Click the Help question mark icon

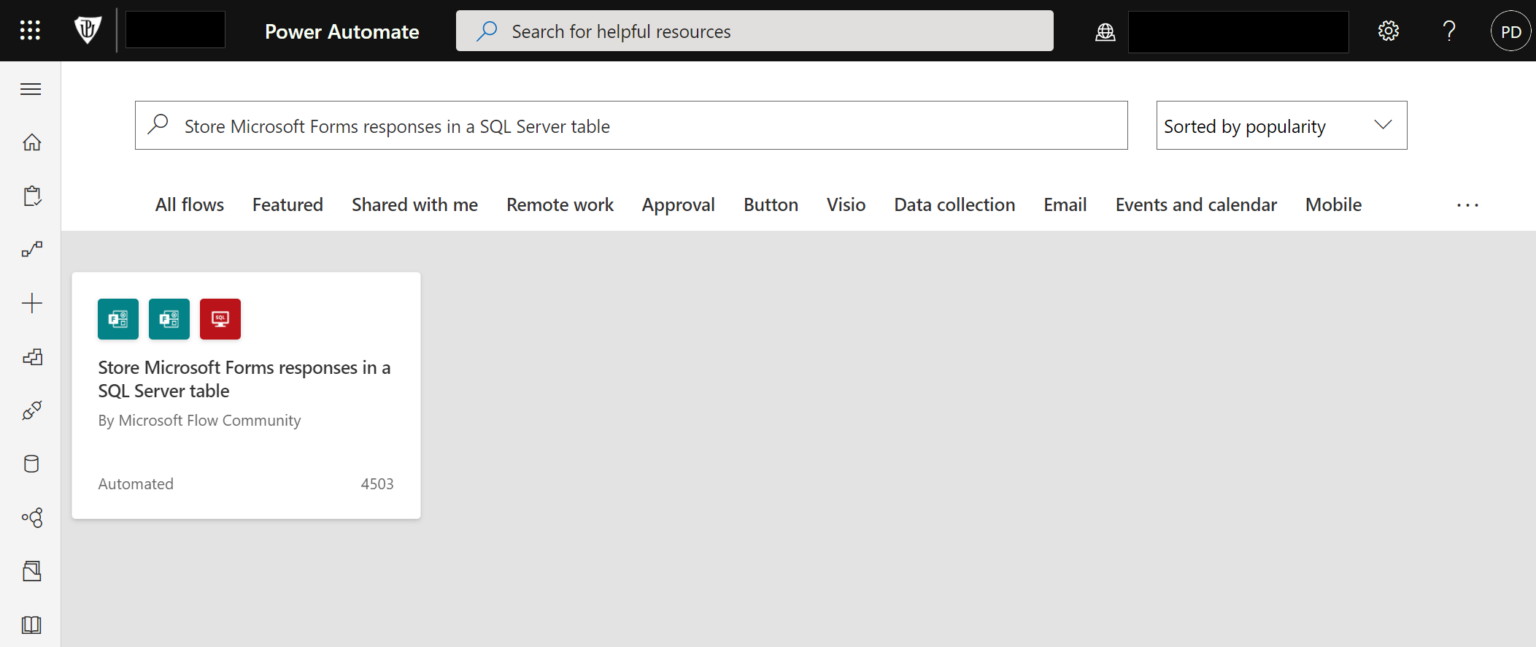(1449, 31)
